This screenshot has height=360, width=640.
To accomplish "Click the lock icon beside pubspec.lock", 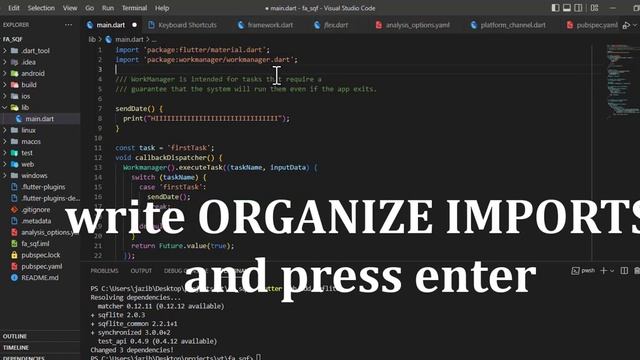I will coord(14,255).
